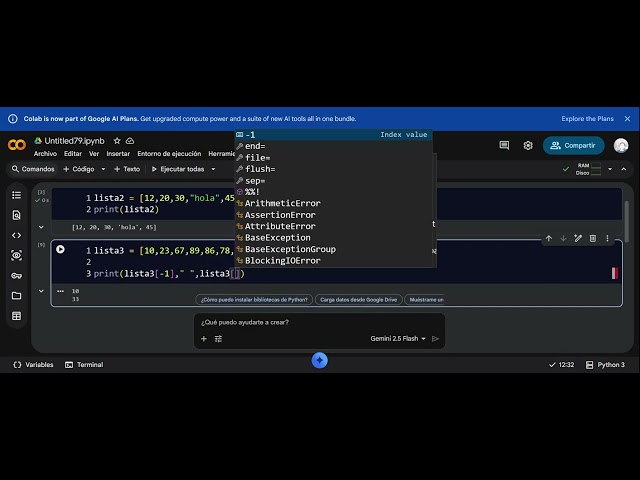Open the Entorno de ejecución menu

[169, 153]
